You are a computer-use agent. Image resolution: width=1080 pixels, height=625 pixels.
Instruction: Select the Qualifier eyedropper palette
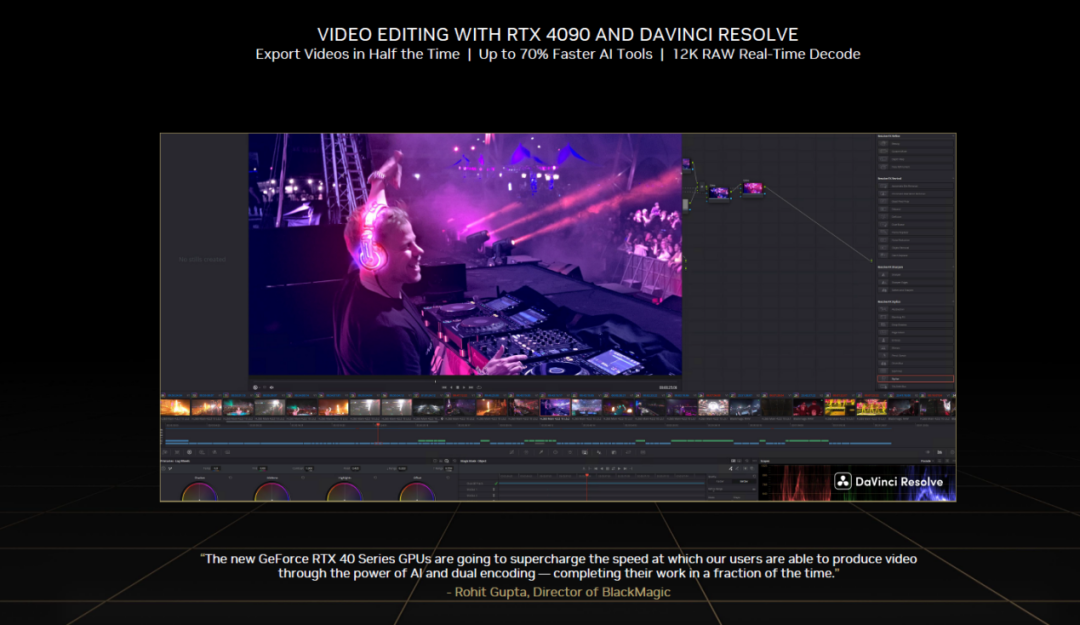541,452
